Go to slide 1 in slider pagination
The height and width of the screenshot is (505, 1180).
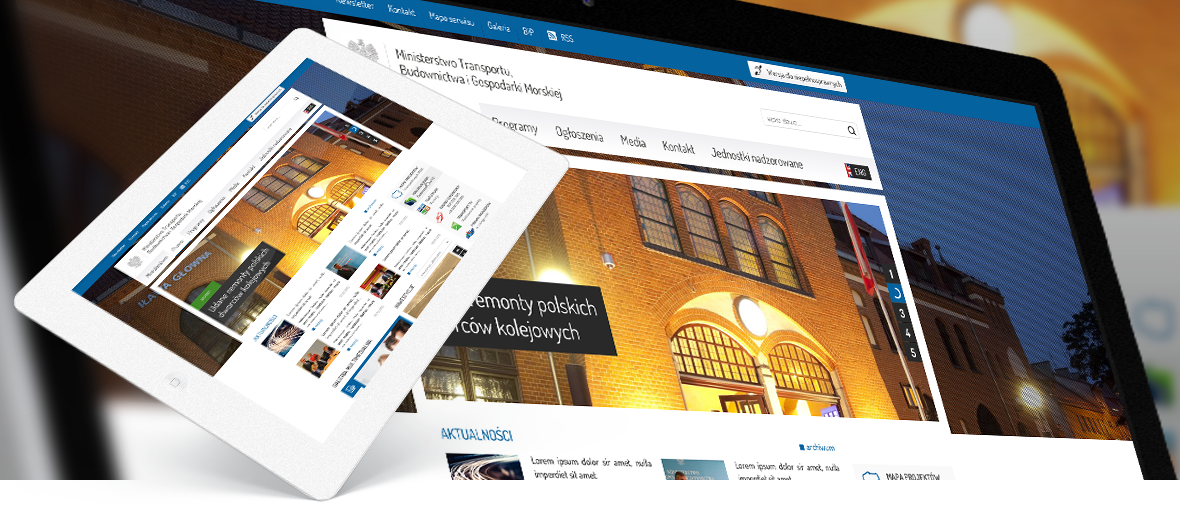click(x=892, y=275)
